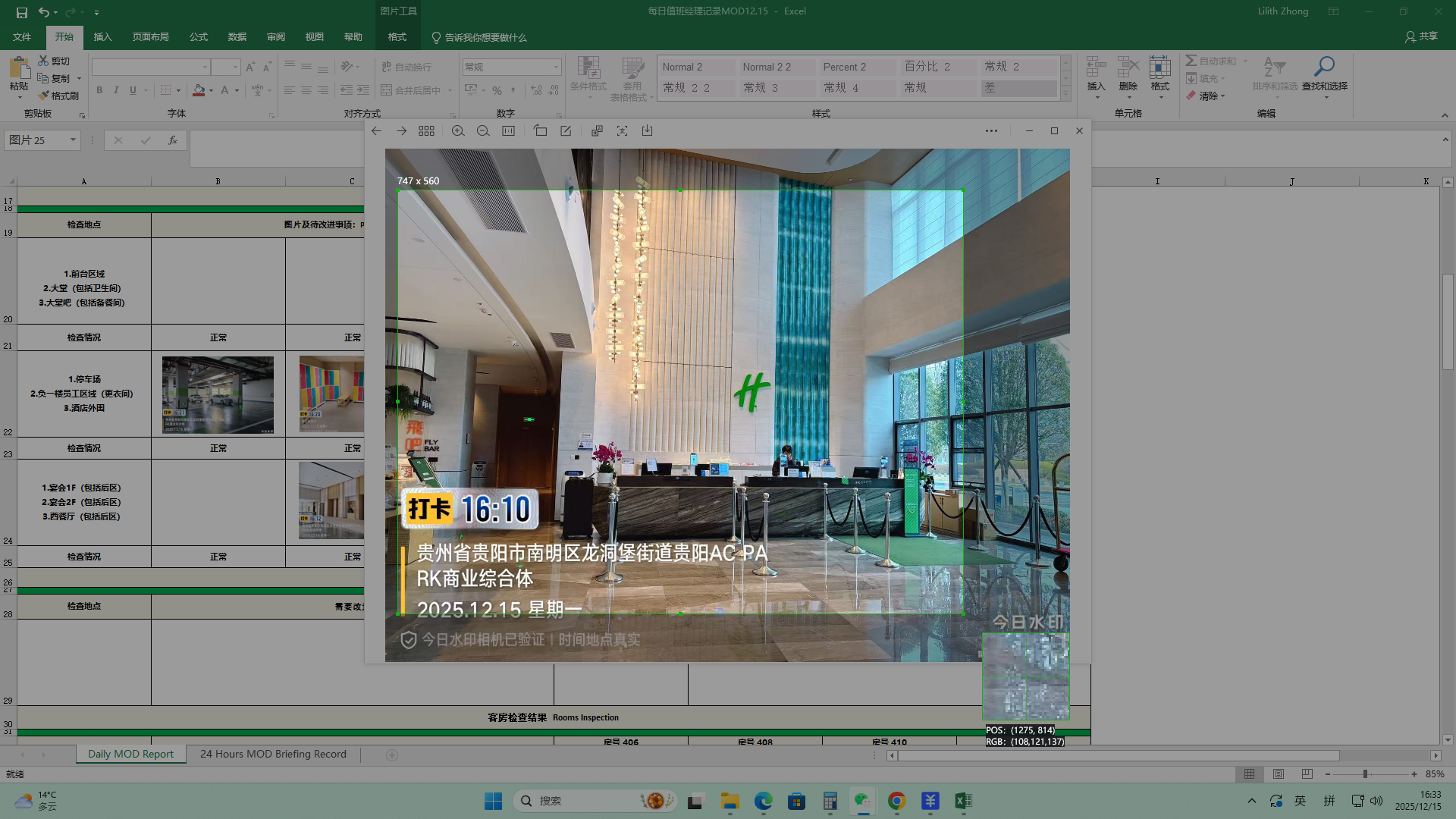Screen dimensions: 1456x819
Task: Click the zoom out magnifier in viewer
Action: (x=483, y=131)
